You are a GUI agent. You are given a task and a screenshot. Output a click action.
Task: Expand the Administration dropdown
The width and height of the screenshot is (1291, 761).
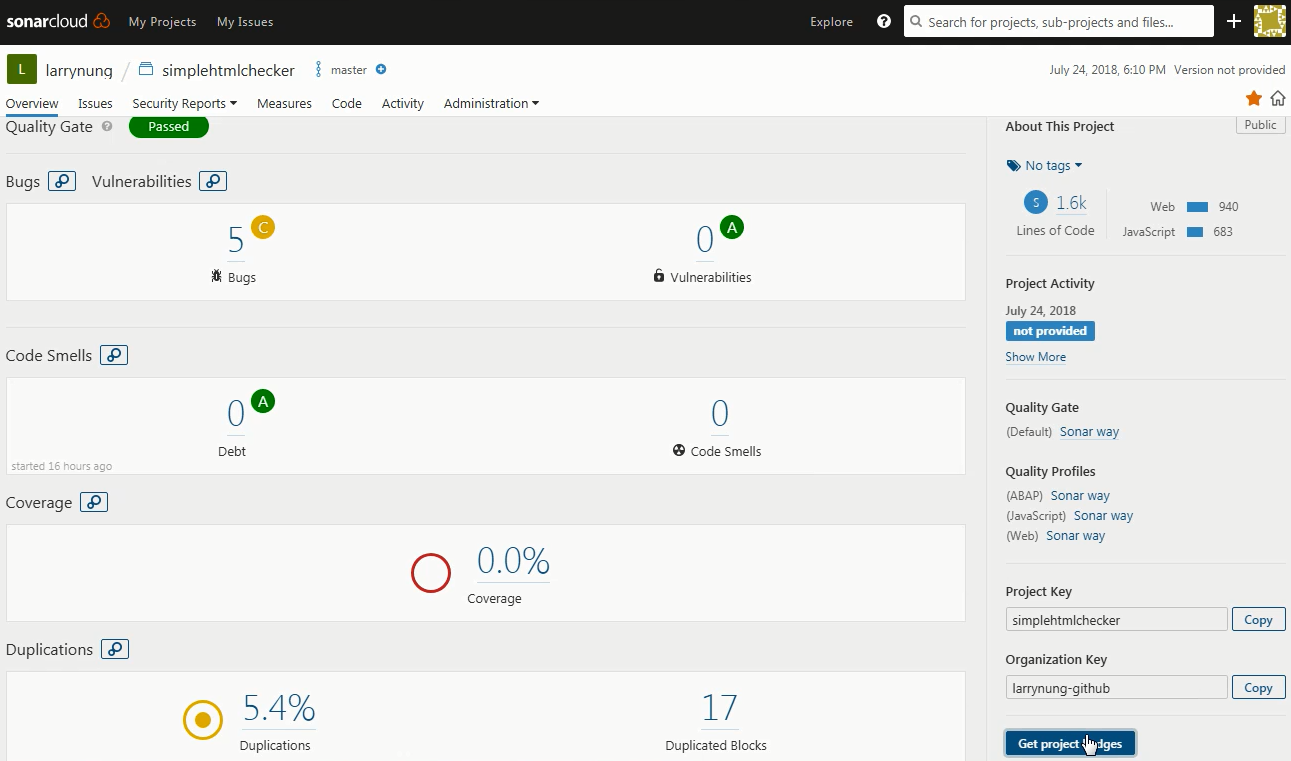coord(492,103)
